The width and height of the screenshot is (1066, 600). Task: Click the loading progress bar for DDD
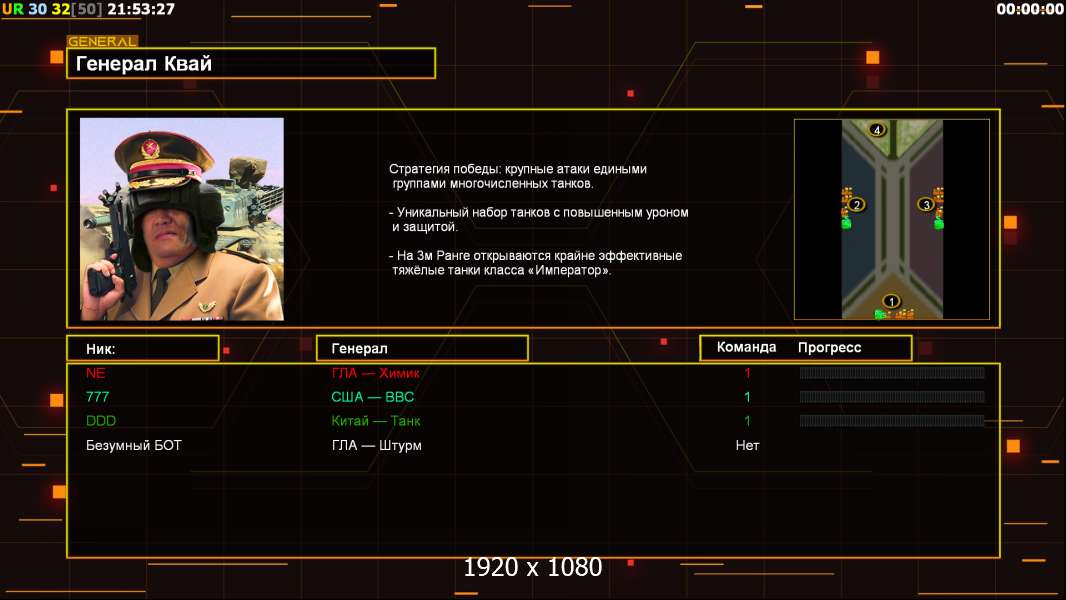(x=892, y=421)
